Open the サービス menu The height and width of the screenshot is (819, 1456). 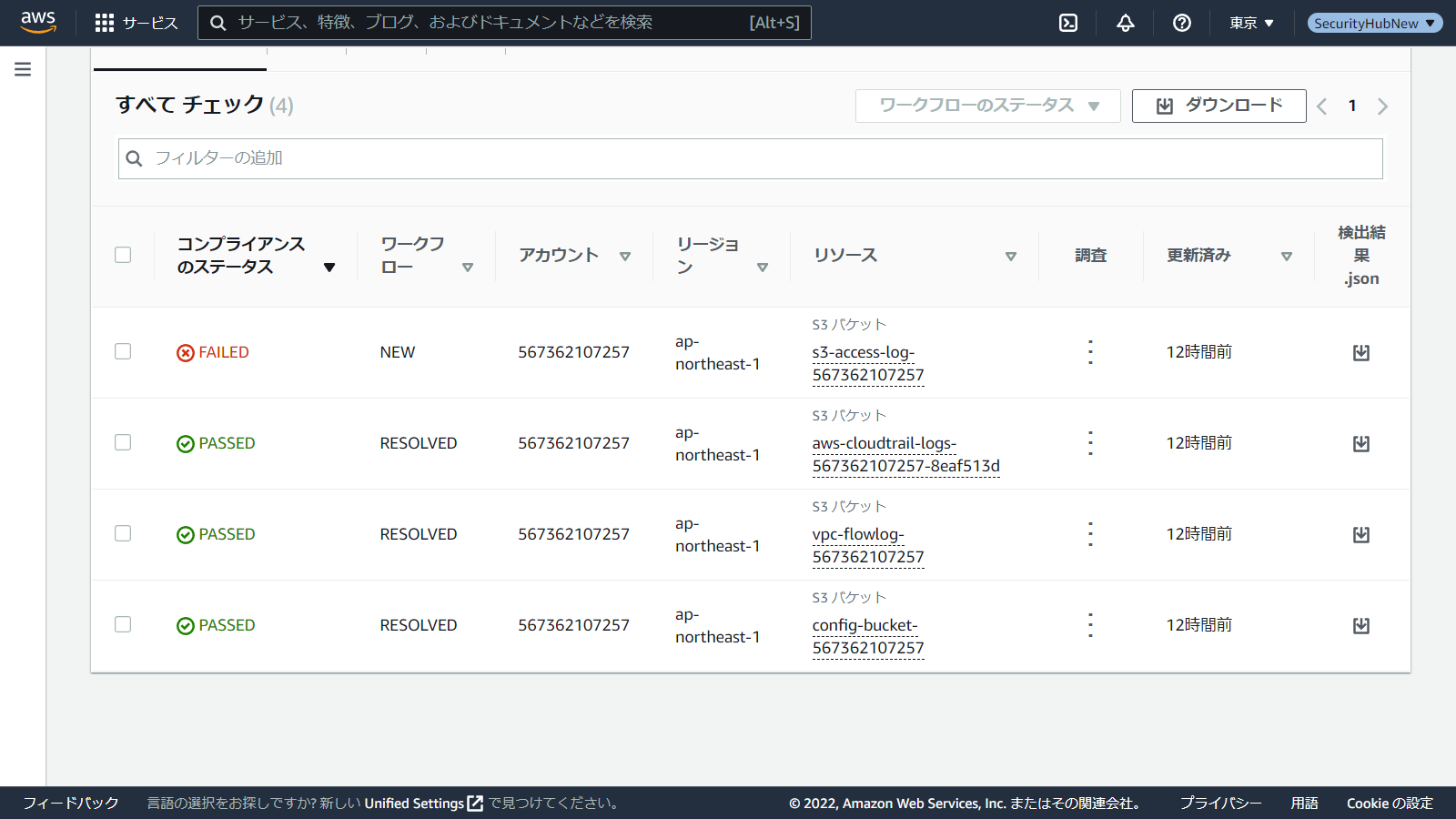pos(137,23)
